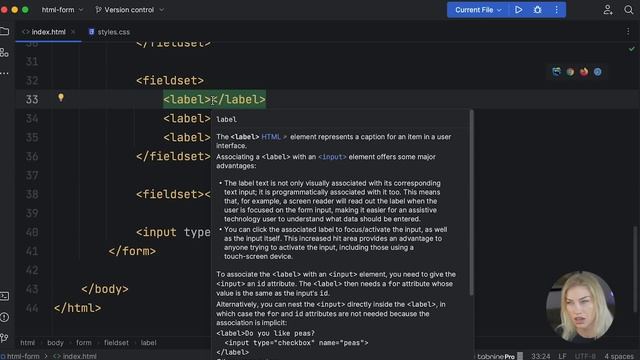Follow the <input> link in documentation
The height and width of the screenshot is (360, 640).
(x=332, y=157)
